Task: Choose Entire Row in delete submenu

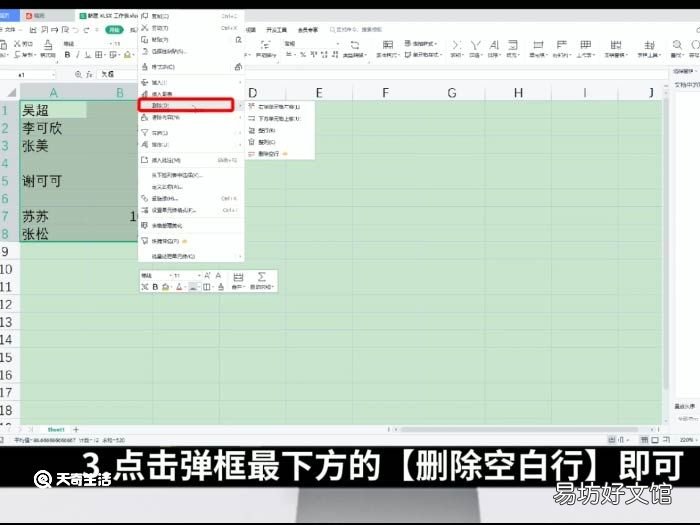Action: (279, 130)
